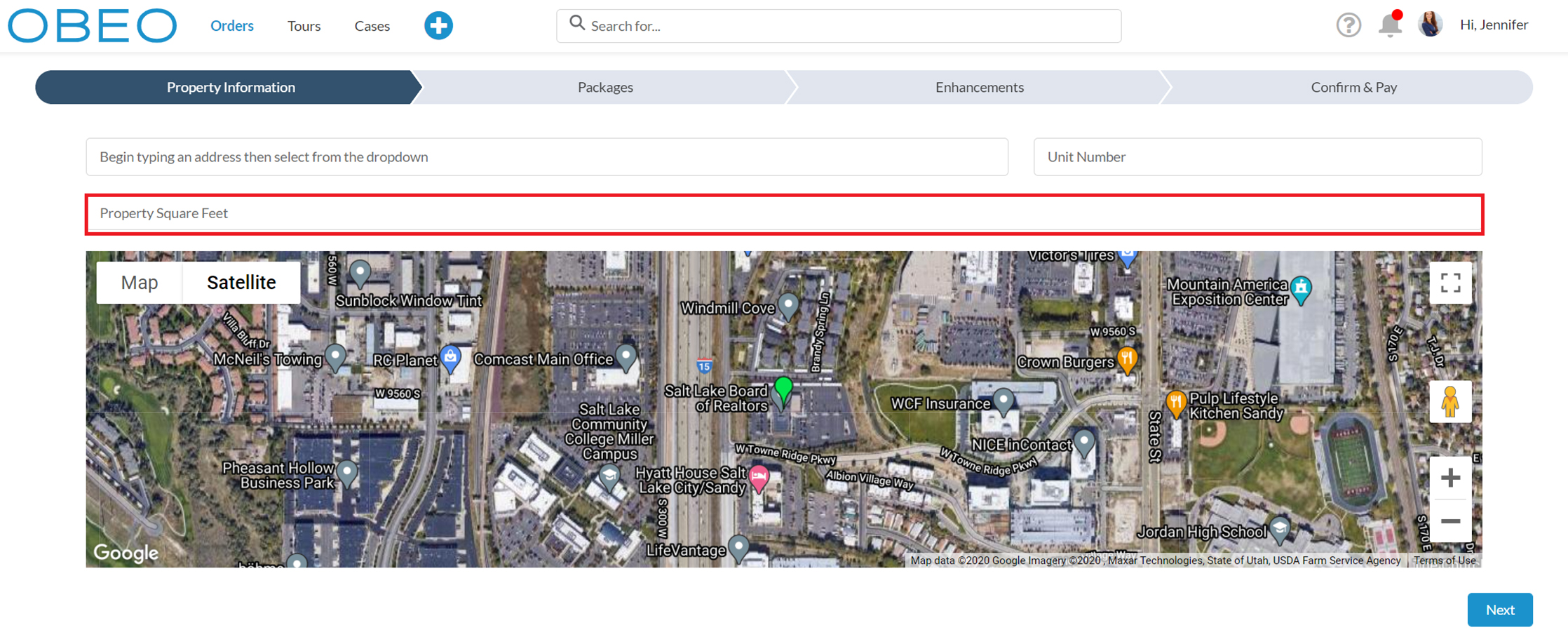Click the Crown Burgers restaurant pin
The height and width of the screenshot is (644, 1568).
pos(1126,361)
